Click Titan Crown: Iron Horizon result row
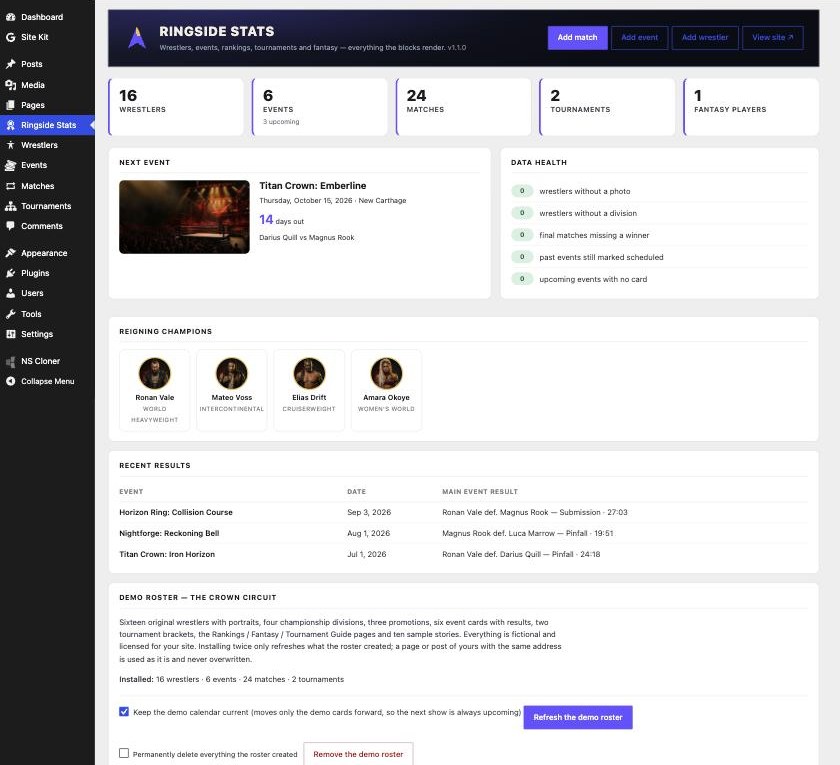The width and height of the screenshot is (840, 765). (463, 554)
